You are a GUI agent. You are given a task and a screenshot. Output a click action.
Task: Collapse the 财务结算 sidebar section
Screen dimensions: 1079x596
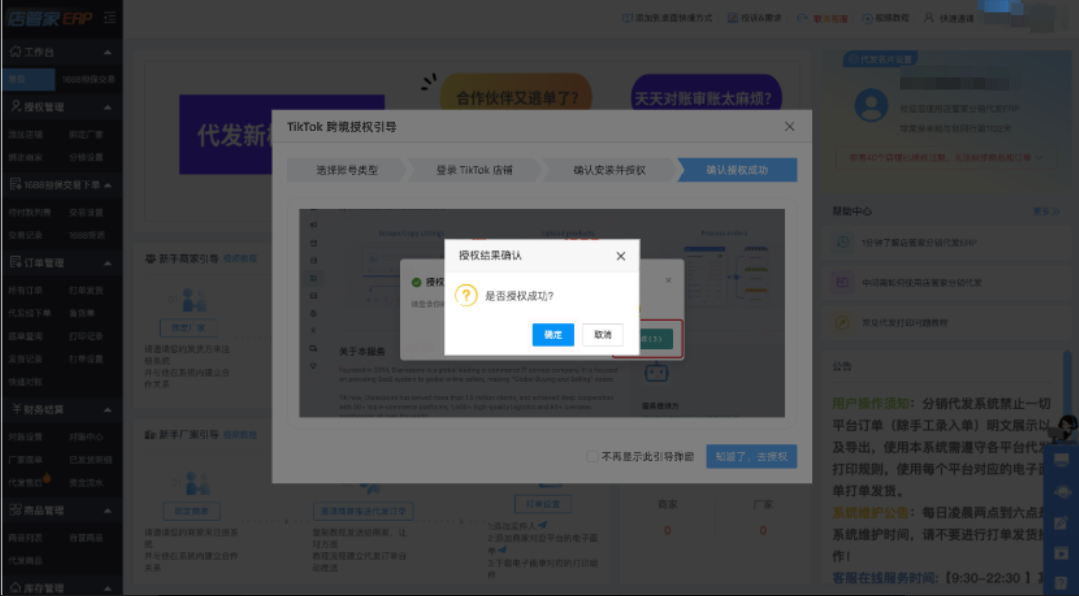point(107,409)
